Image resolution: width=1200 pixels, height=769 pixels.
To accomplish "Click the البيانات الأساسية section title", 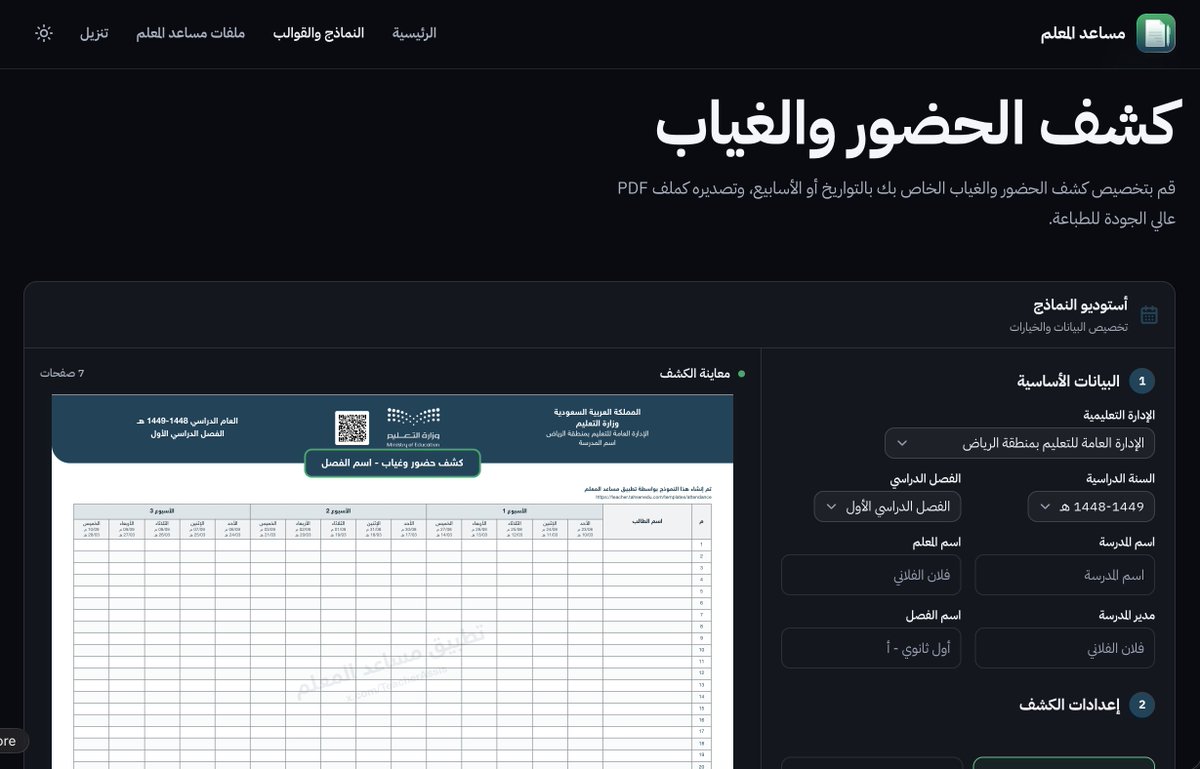I will click(1069, 381).
